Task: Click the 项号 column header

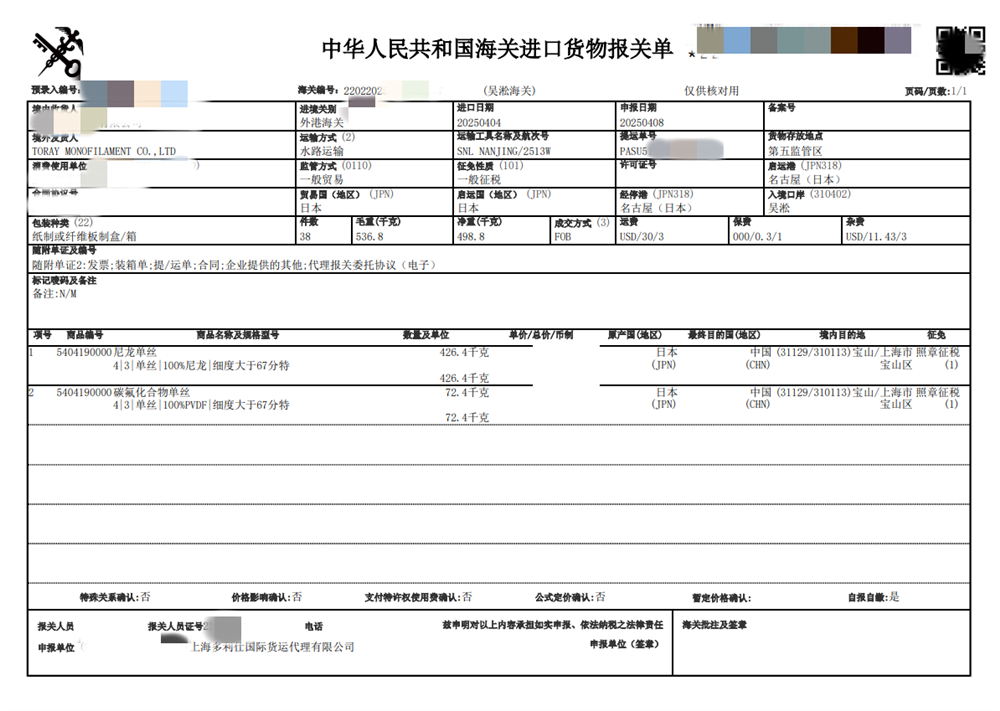Action: tap(43, 335)
